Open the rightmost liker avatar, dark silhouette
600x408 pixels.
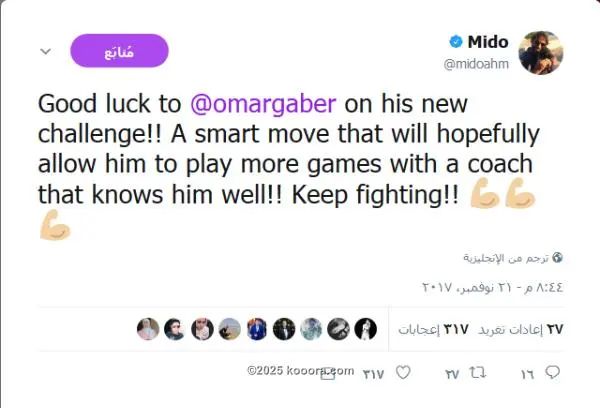[365, 329]
